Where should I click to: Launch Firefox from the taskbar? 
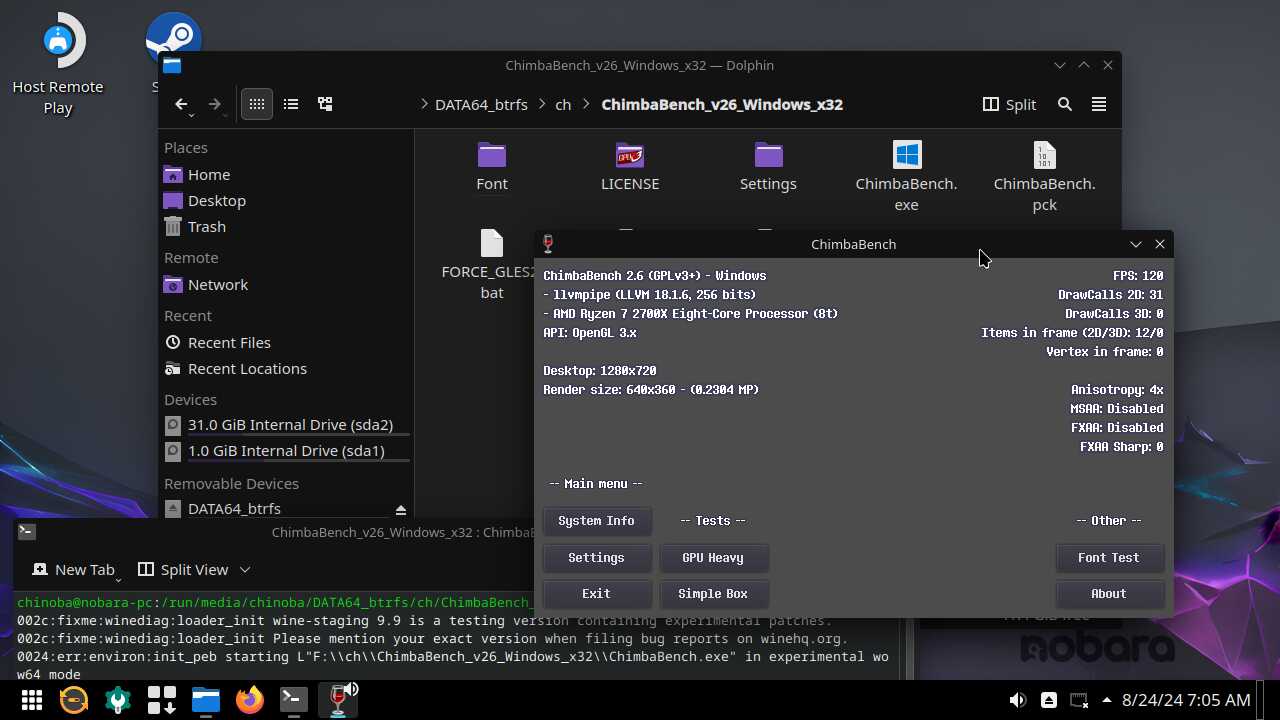tap(250, 700)
